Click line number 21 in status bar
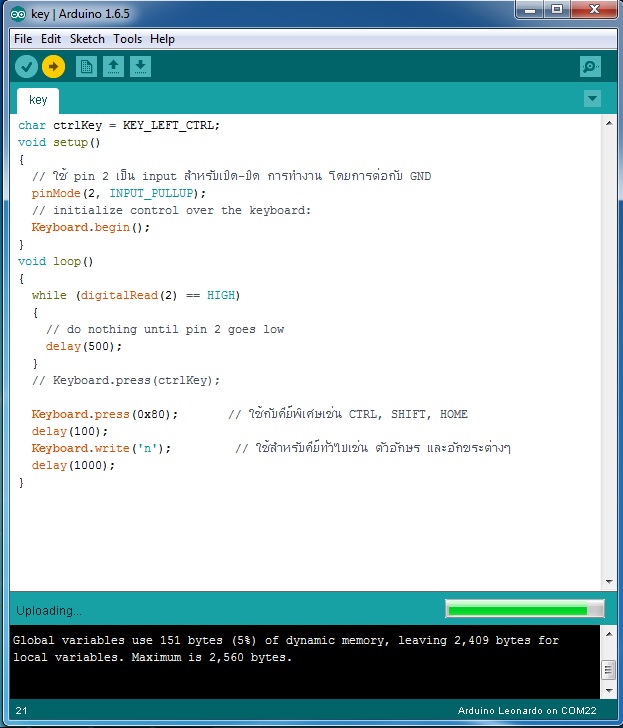This screenshot has width=623, height=728. pos(21,711)
